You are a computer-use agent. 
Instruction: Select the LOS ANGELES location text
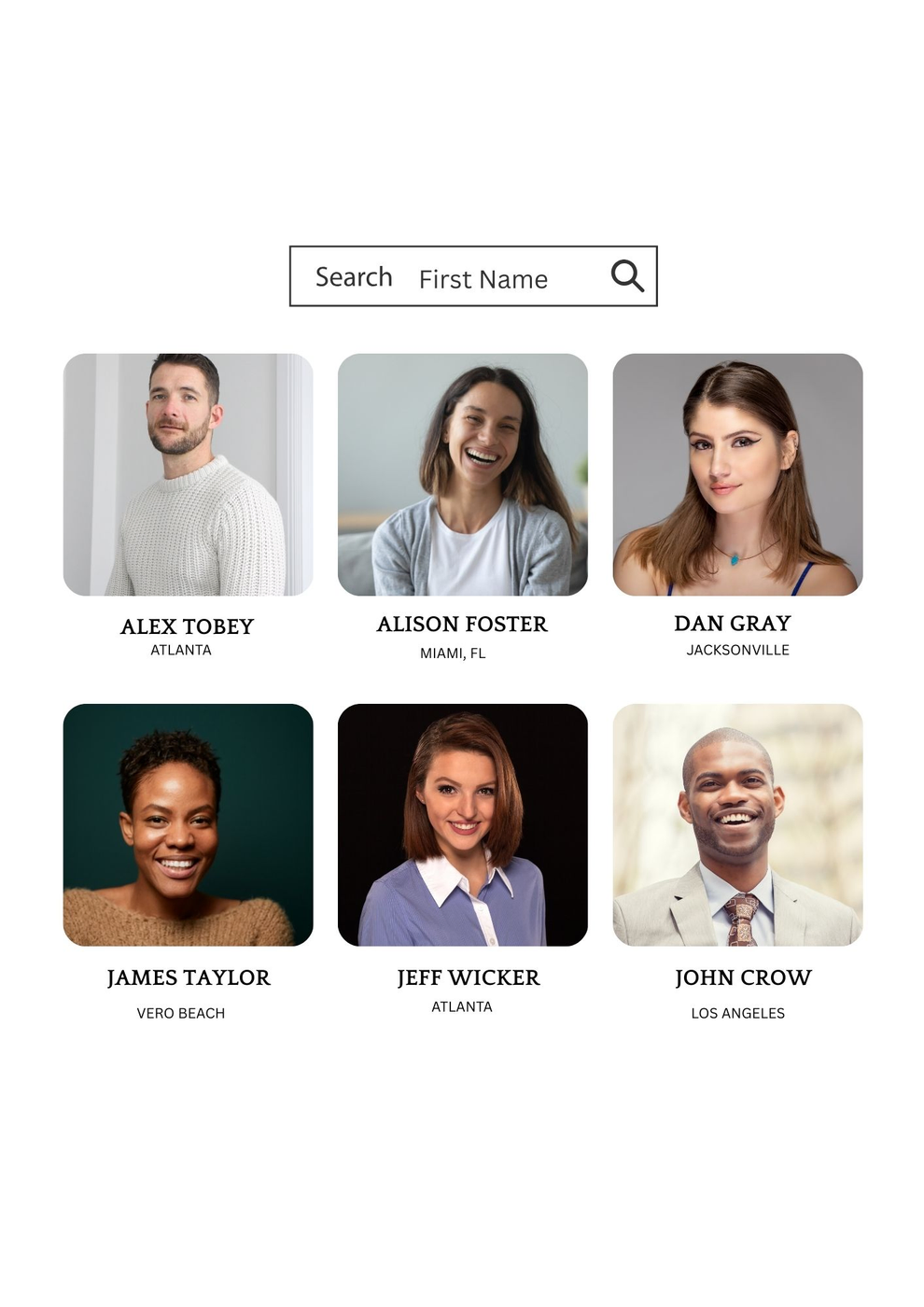point(738,1013)
